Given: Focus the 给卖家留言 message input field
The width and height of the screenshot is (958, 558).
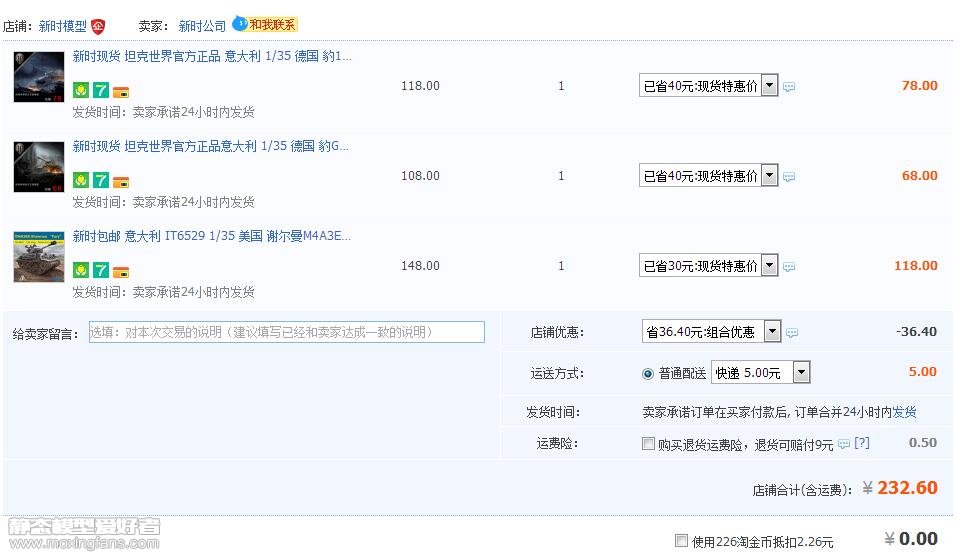Looking at the screenshot, I should click(x=287, y=332).
